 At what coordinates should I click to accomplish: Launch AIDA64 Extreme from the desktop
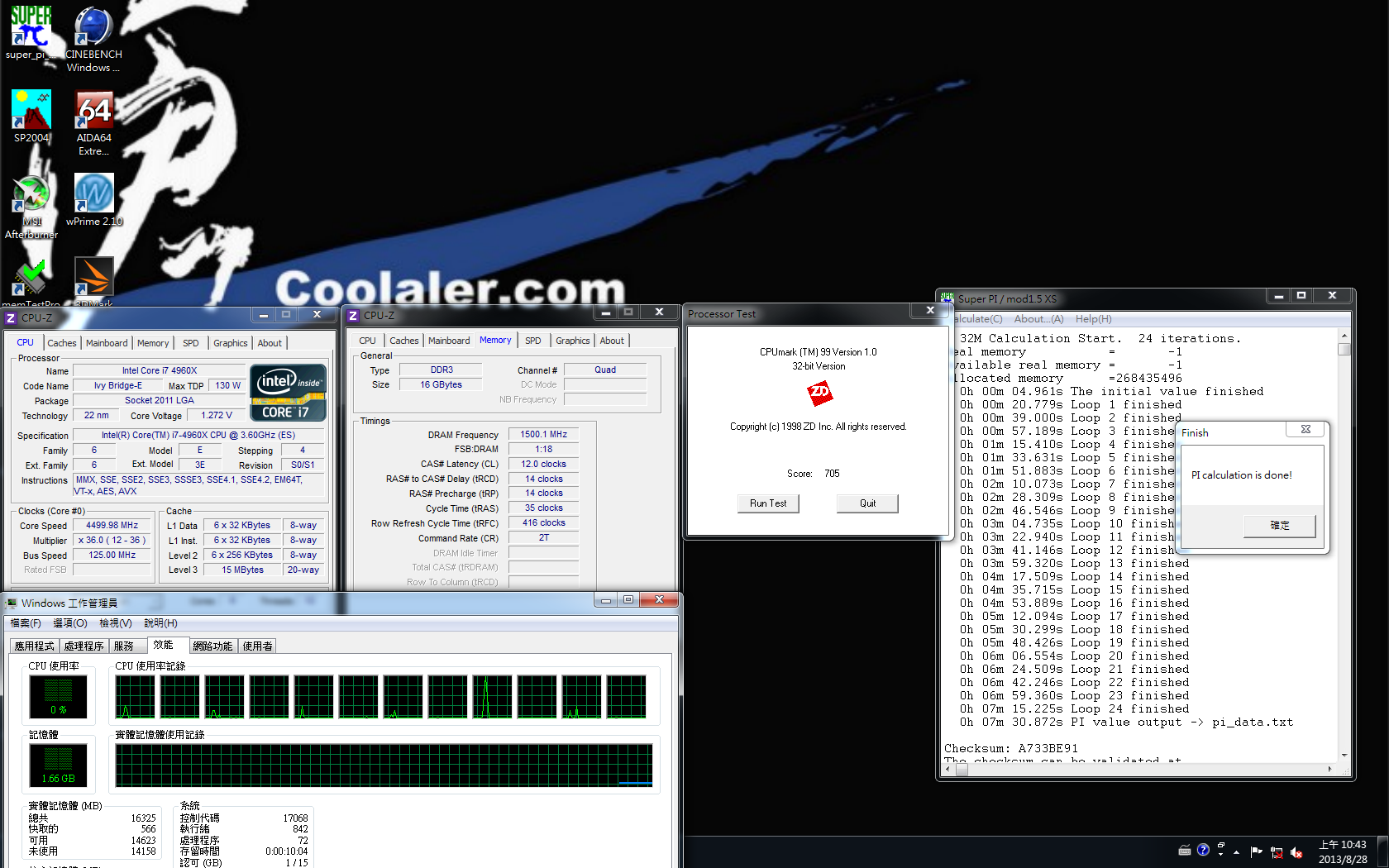click(x=93, y=122)
